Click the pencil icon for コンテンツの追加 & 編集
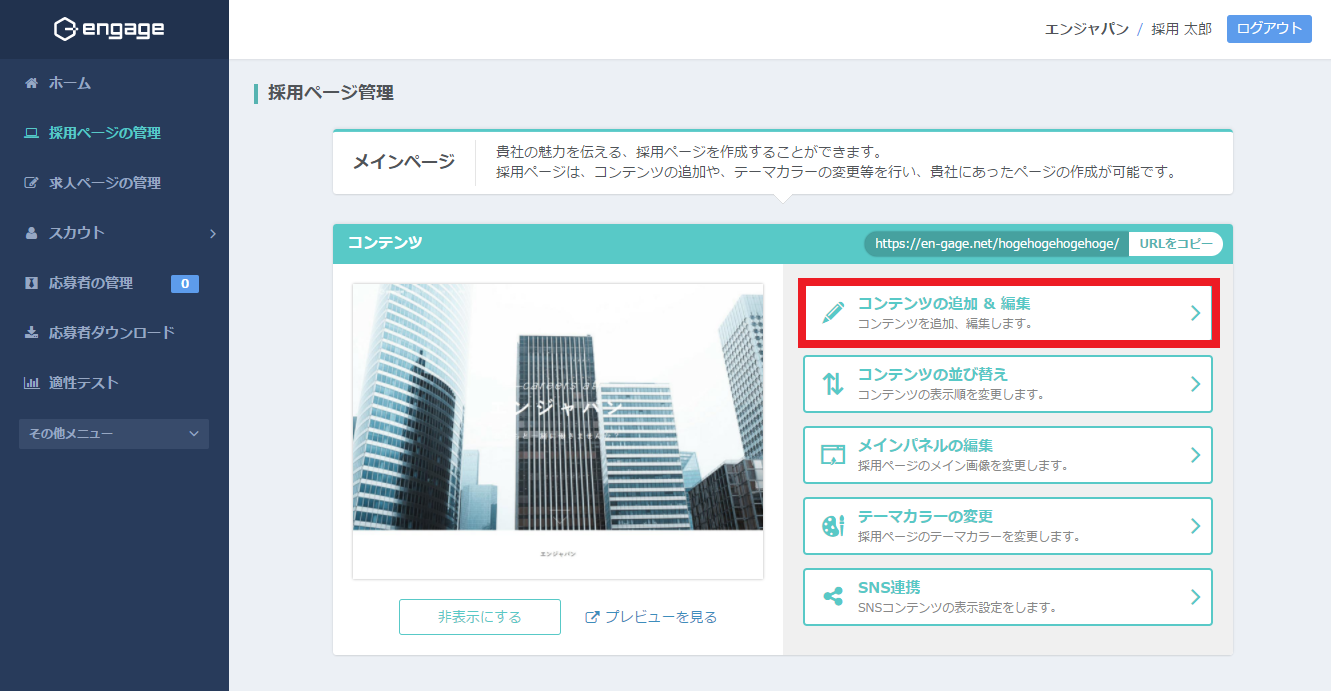1331x691 pixels. pos(833,312)
